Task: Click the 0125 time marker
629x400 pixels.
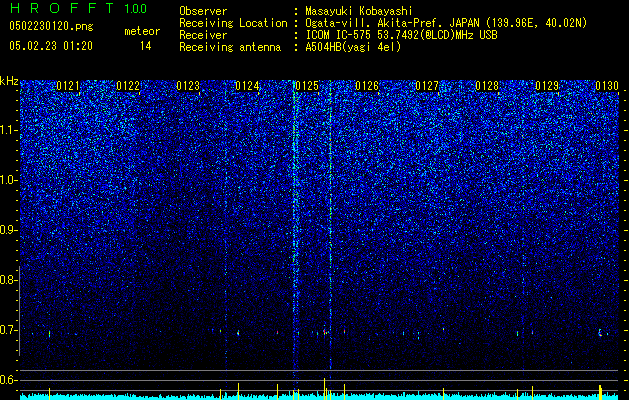Action: click(x=307, y=86)
